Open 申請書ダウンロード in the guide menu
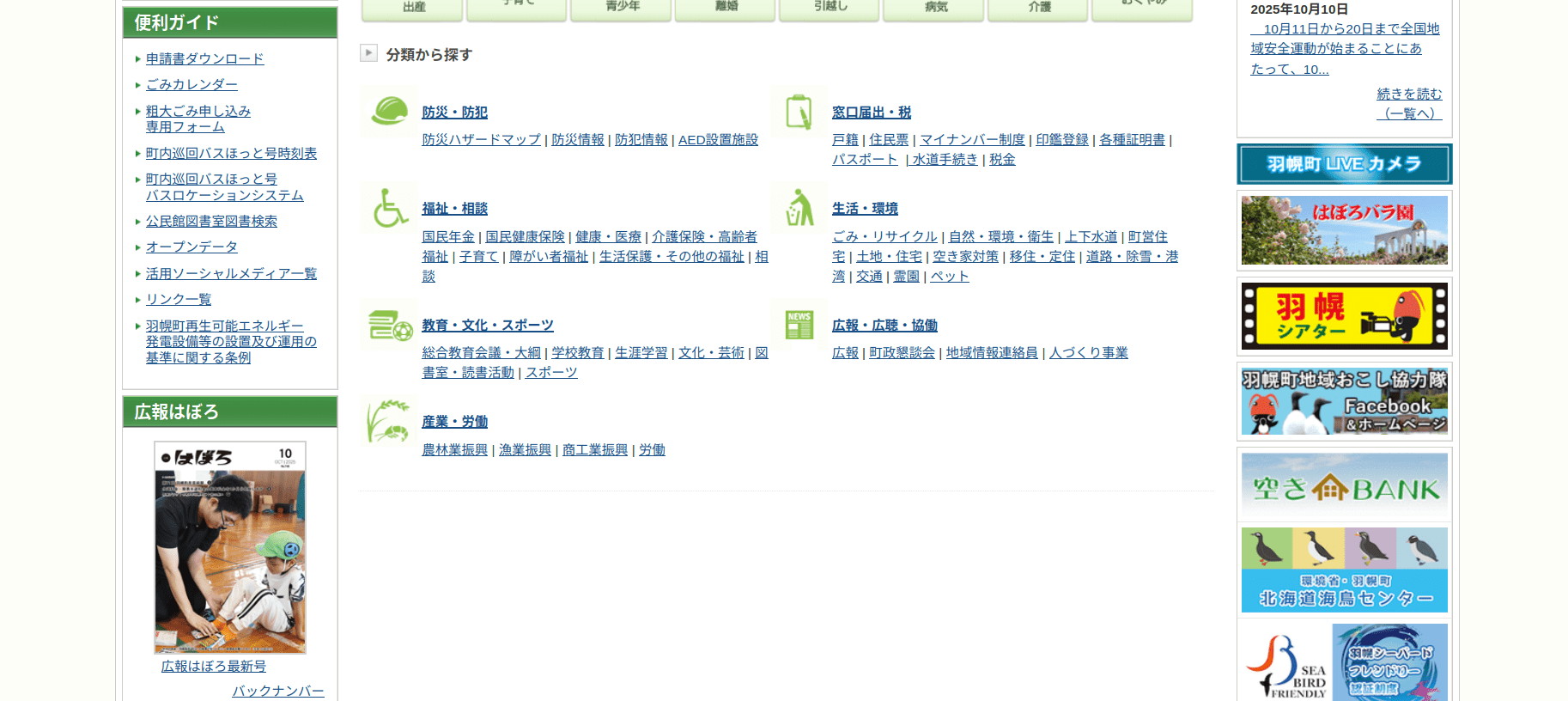 (204, 58)
